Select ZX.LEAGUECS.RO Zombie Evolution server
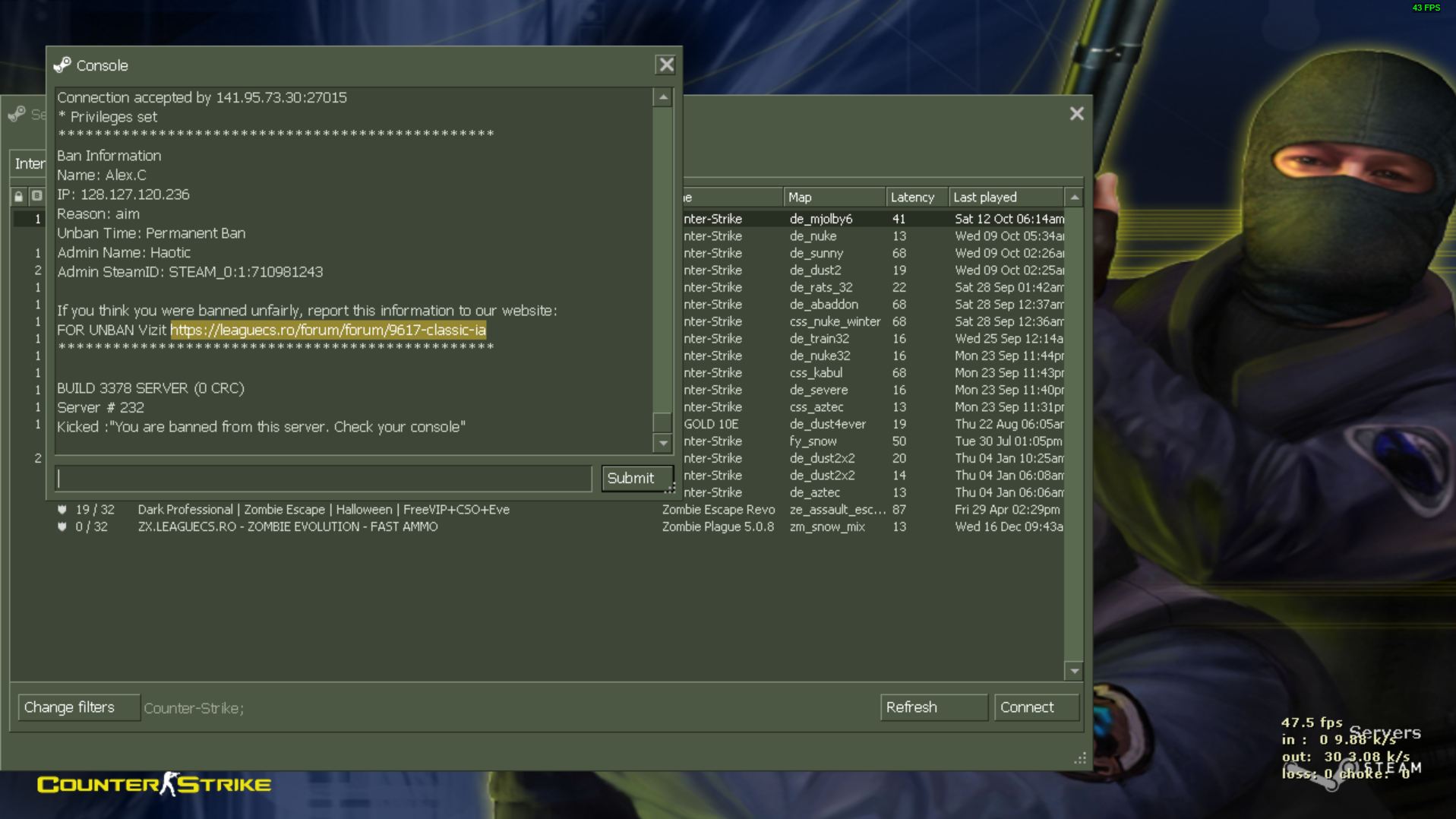Image resolution: width=1456 pixels, height=819 pixels. tap(537, 526)
